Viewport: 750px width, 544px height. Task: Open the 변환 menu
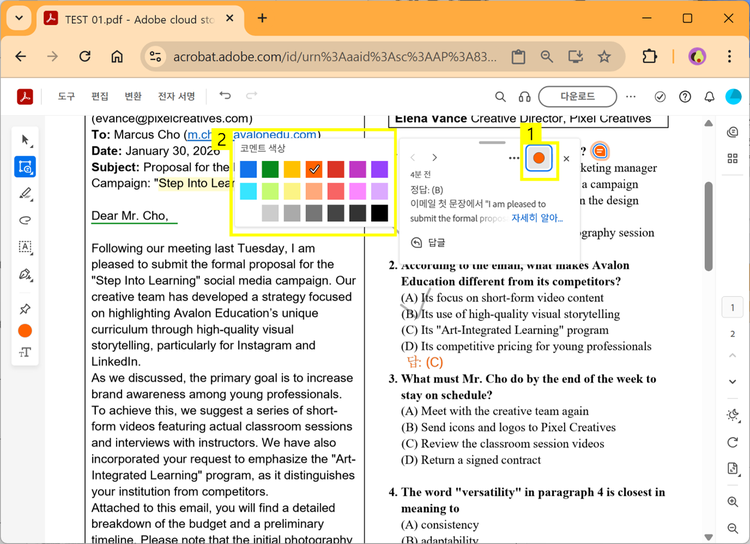point(133,97)
